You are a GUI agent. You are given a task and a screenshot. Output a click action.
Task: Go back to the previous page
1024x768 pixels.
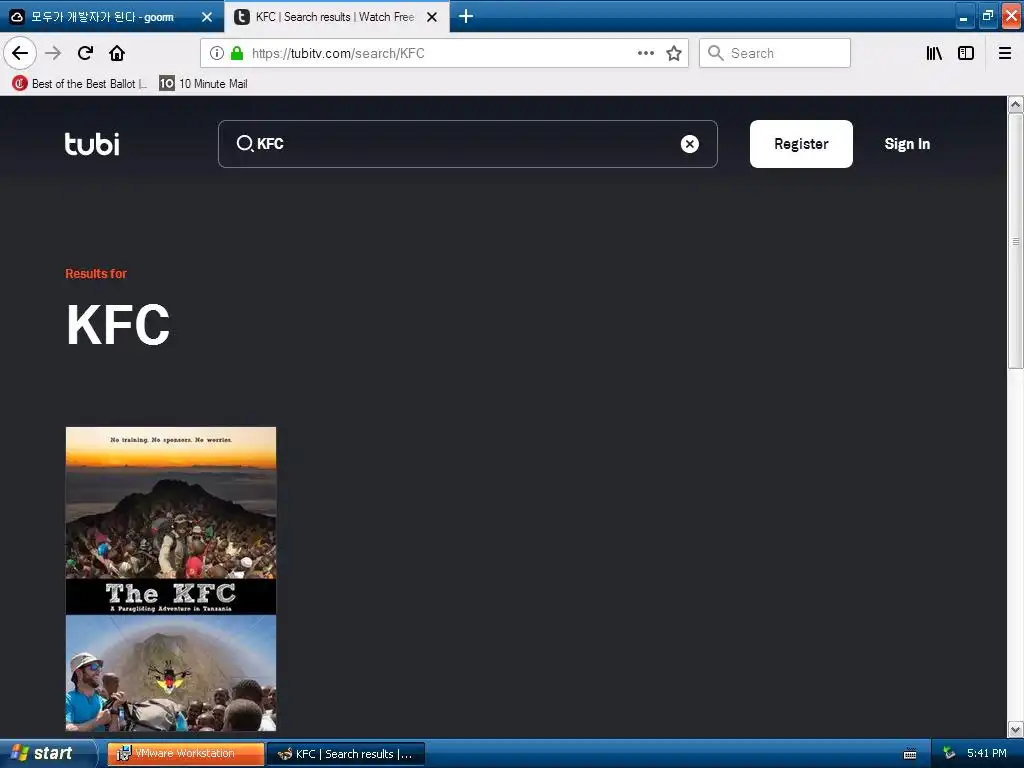[x=20, y=53]
